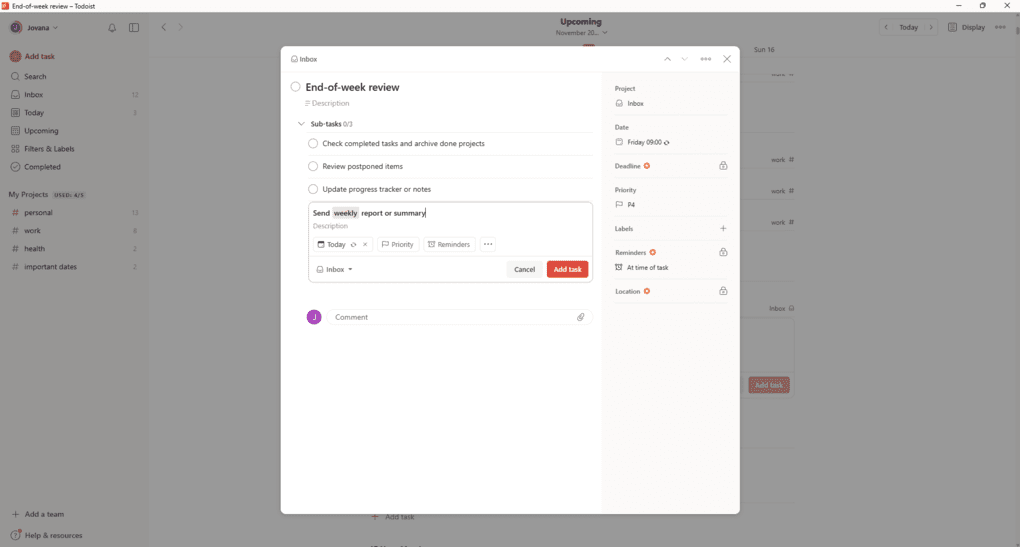Add reminders in the sub-task editor
This screenshot has height=547, width=1020.
coord(449,245)
